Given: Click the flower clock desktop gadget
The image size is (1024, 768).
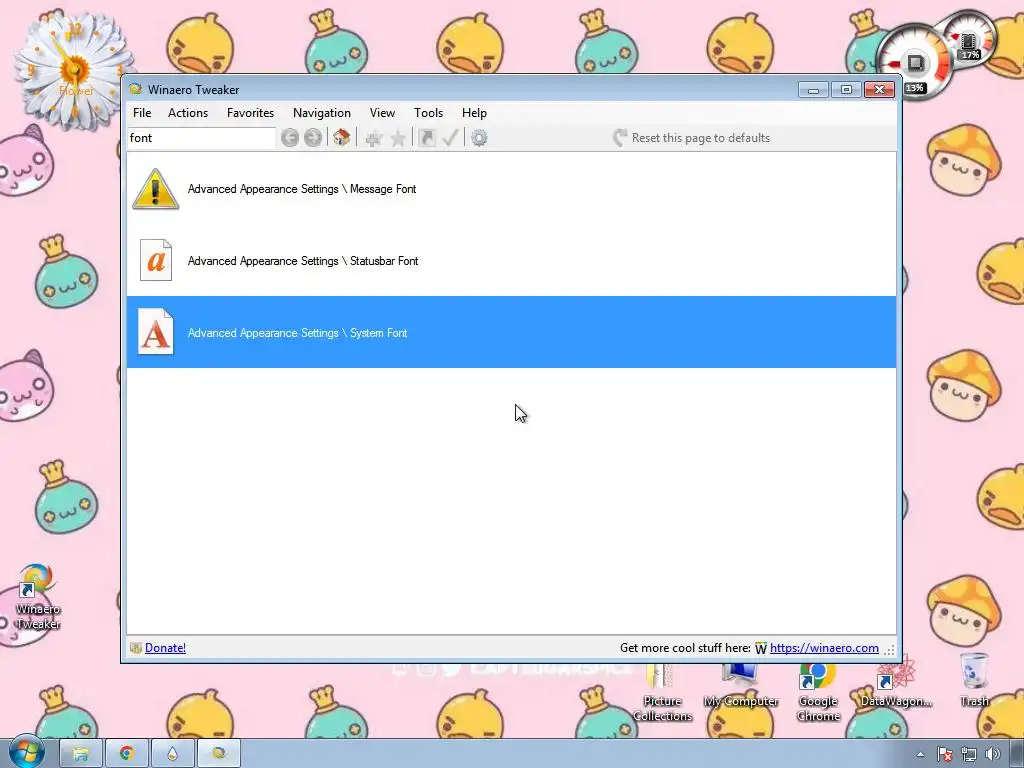Looking at the screenshot, I should click(x=72, y=71).
